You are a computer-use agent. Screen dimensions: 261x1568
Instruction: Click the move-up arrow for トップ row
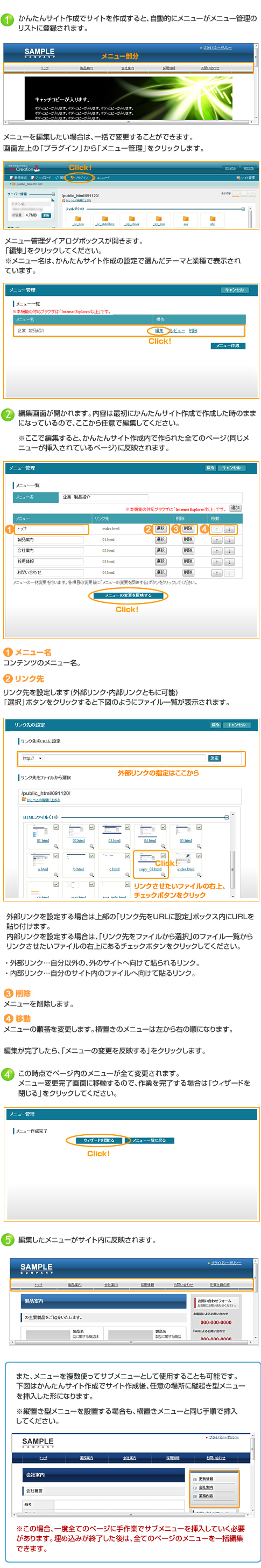point(216,529)
